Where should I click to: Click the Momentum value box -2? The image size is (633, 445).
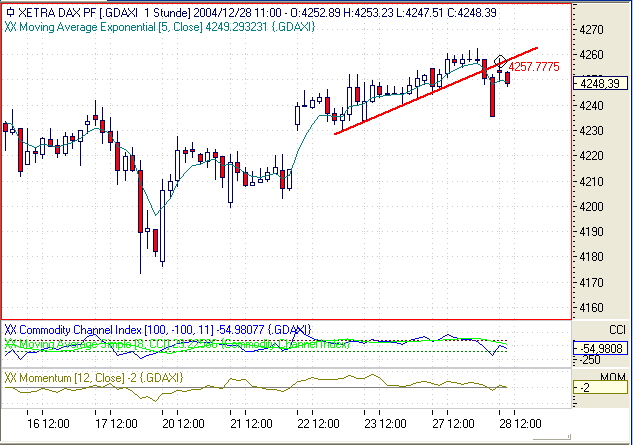tap(600, 388)
